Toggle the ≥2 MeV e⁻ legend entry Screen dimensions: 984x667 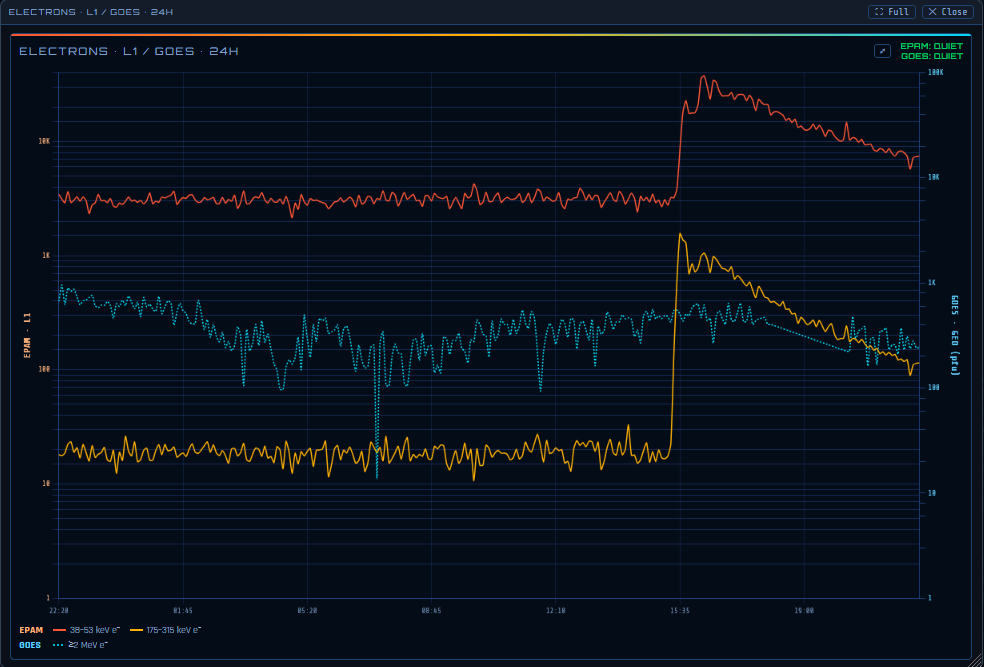point(80,645)
